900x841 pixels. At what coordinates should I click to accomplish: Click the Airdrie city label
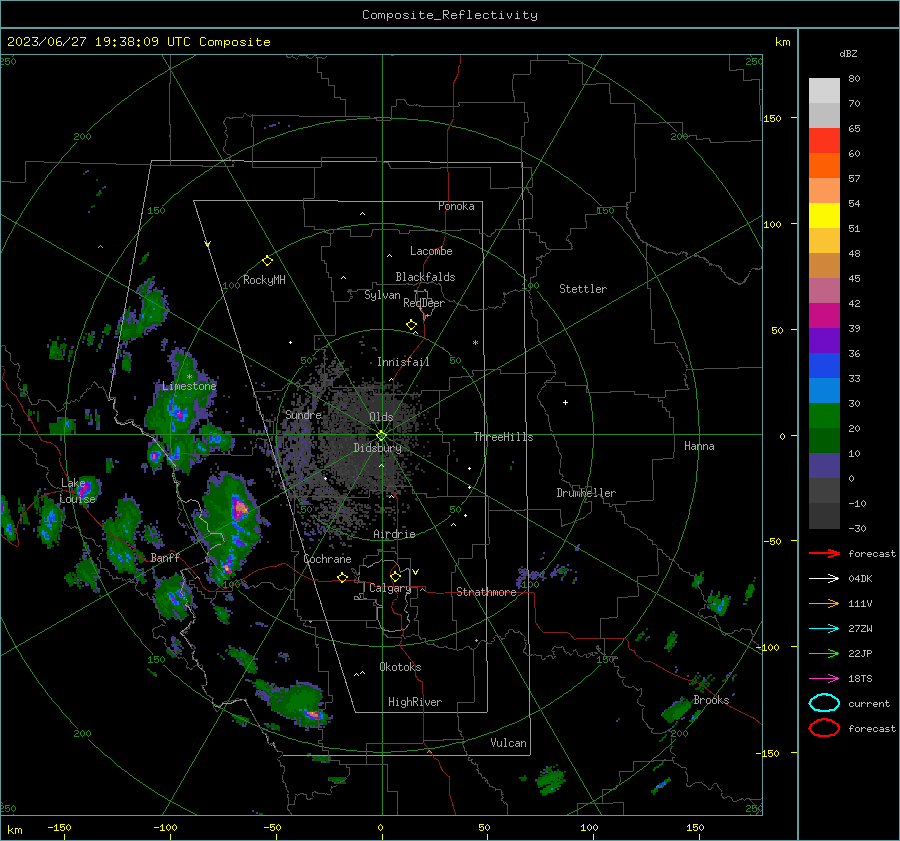point(394,534)
